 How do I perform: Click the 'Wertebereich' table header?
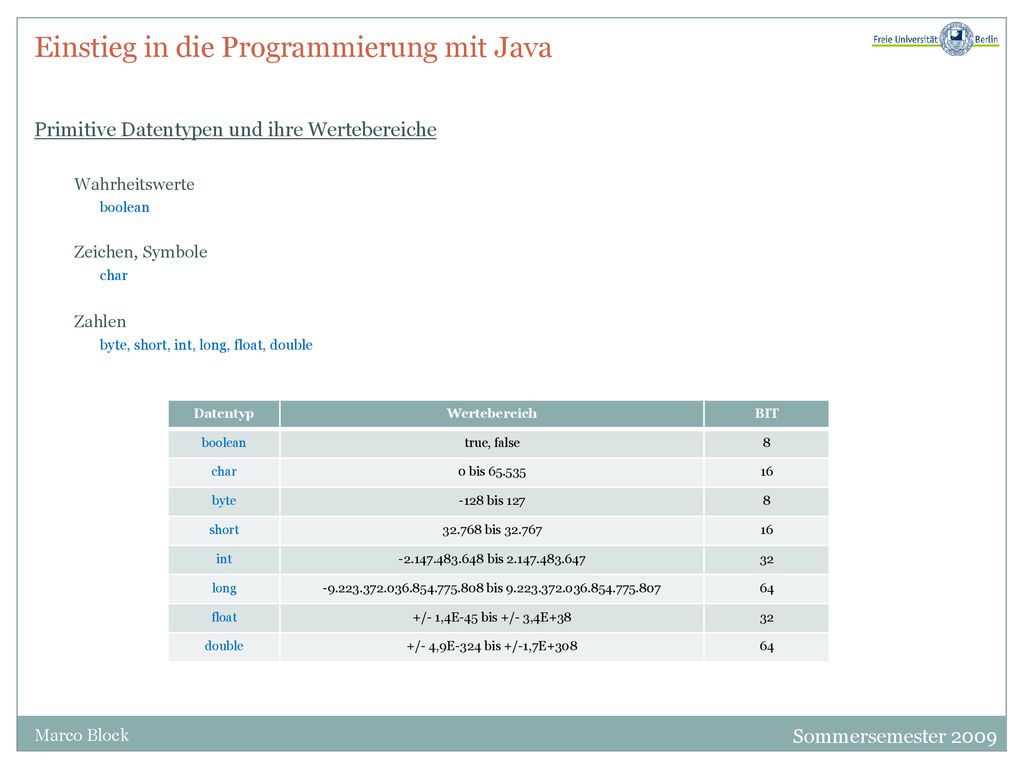click(x=492, y=413)
